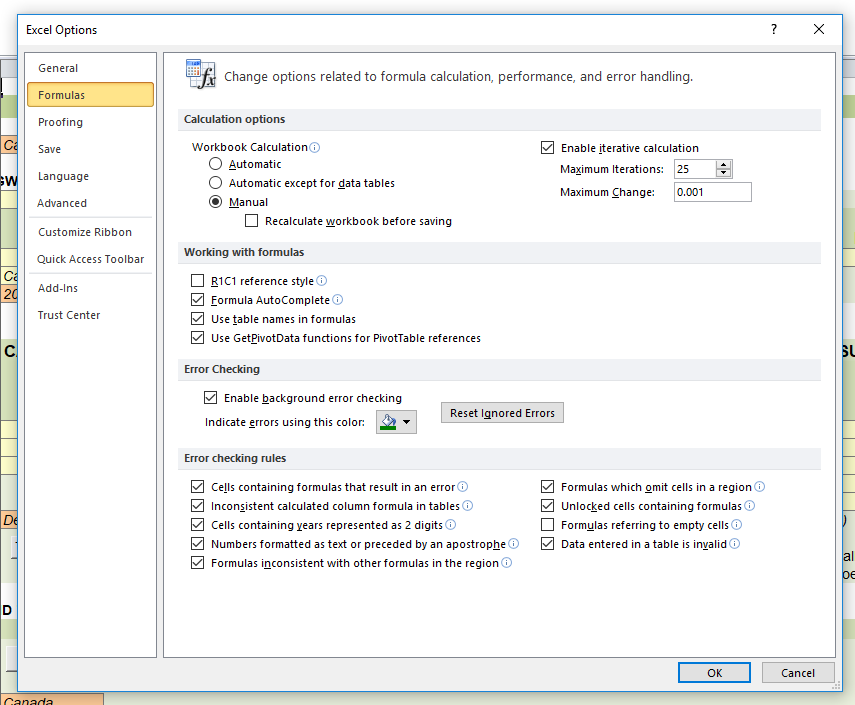Image resolution: width=855 pixels, height=705 pixels.
Task: Click info icon for unlocked cells containing formulas
Action: pyautogui.click(x=750, y=506)
